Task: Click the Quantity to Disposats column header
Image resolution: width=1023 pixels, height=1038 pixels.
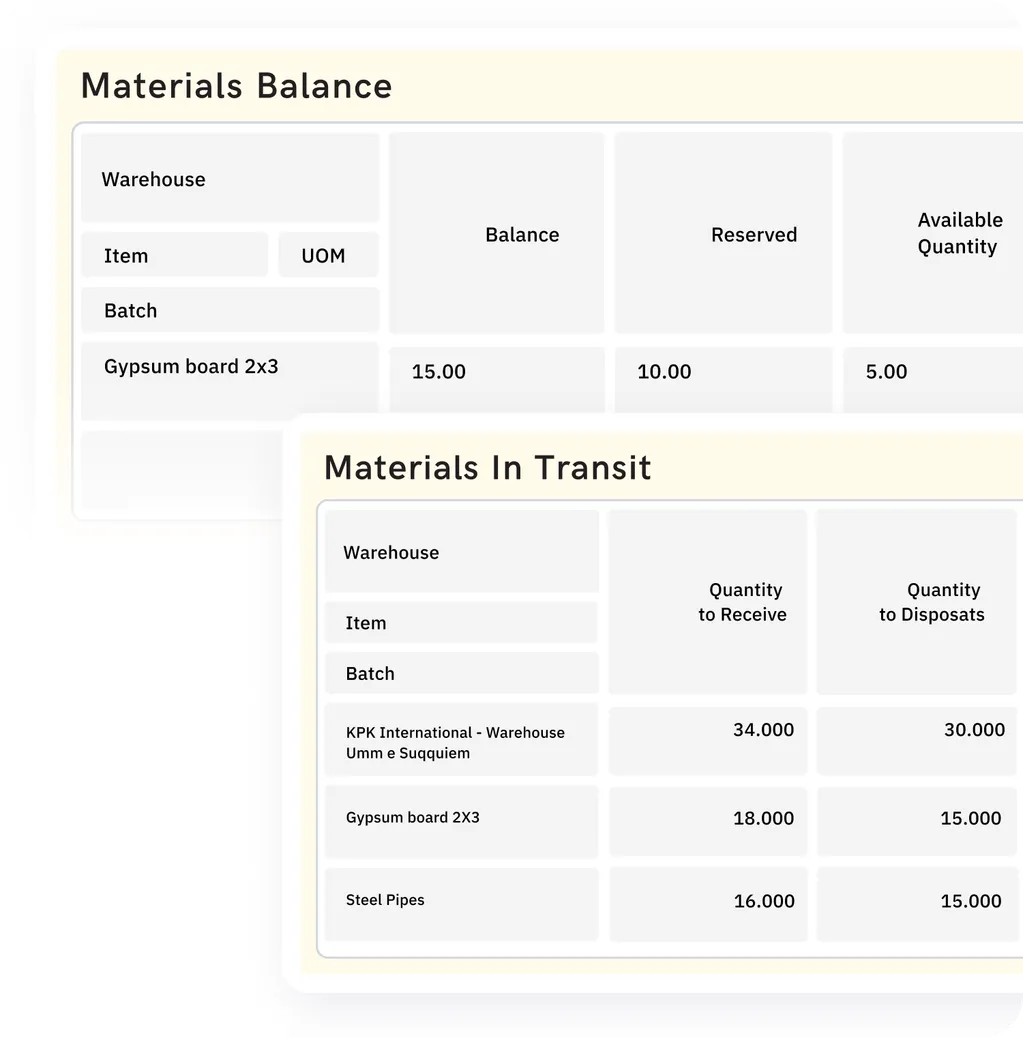Action: point(916,602)
